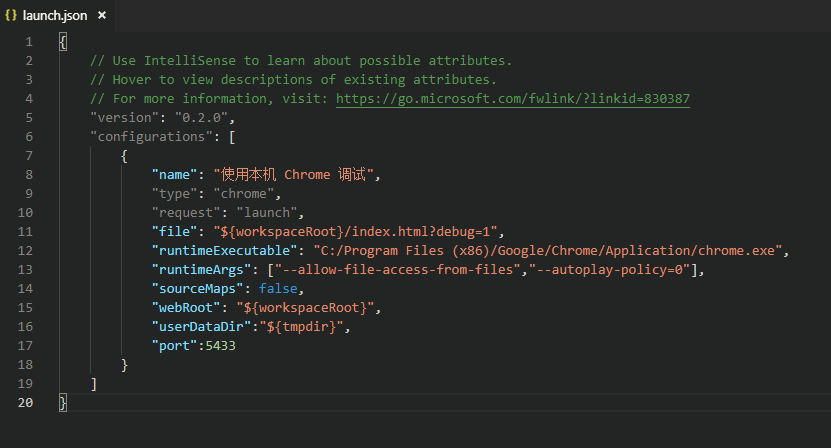Image resolution: width=831 pixels, height=448 pixels.
Task: Click the index.html?debug=1 file path value
Action: pyautogui.click(x=356, y=232)
